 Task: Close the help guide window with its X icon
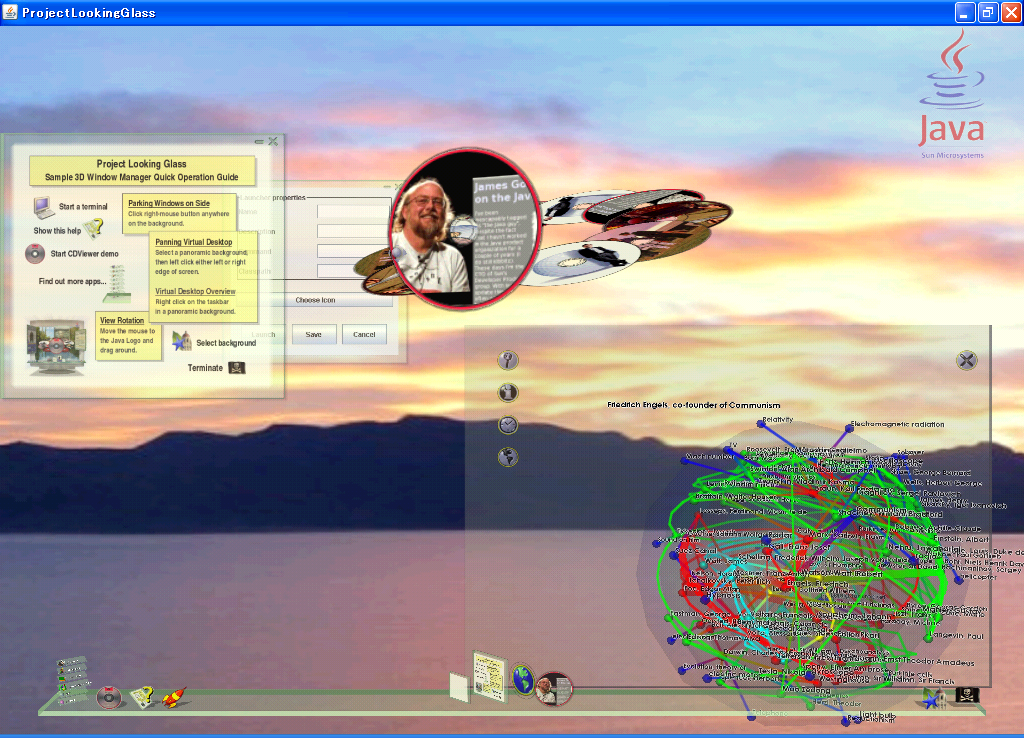273,141
